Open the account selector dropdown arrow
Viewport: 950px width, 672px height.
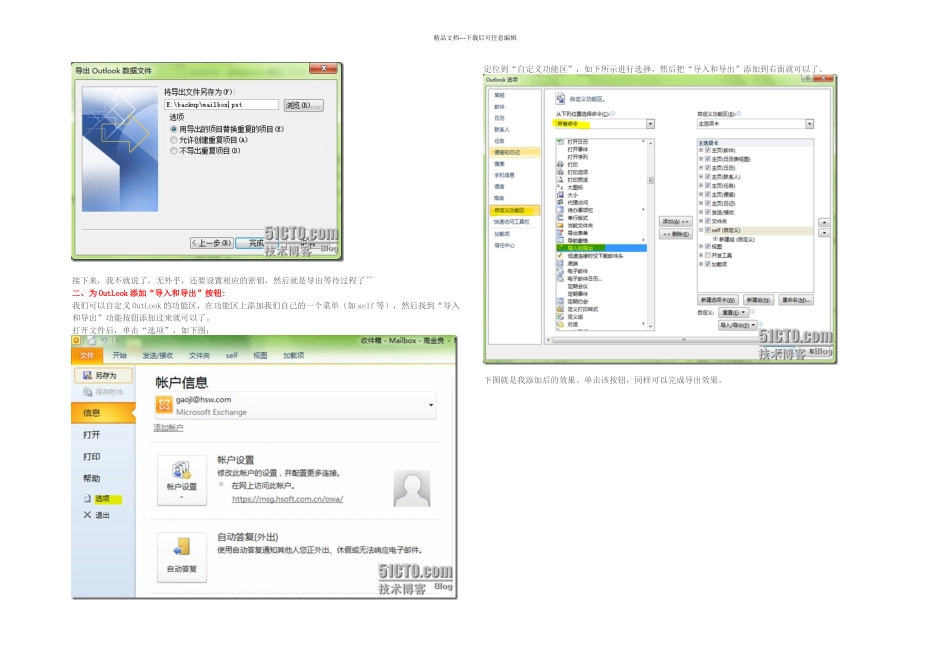click(x=431, y=405)
